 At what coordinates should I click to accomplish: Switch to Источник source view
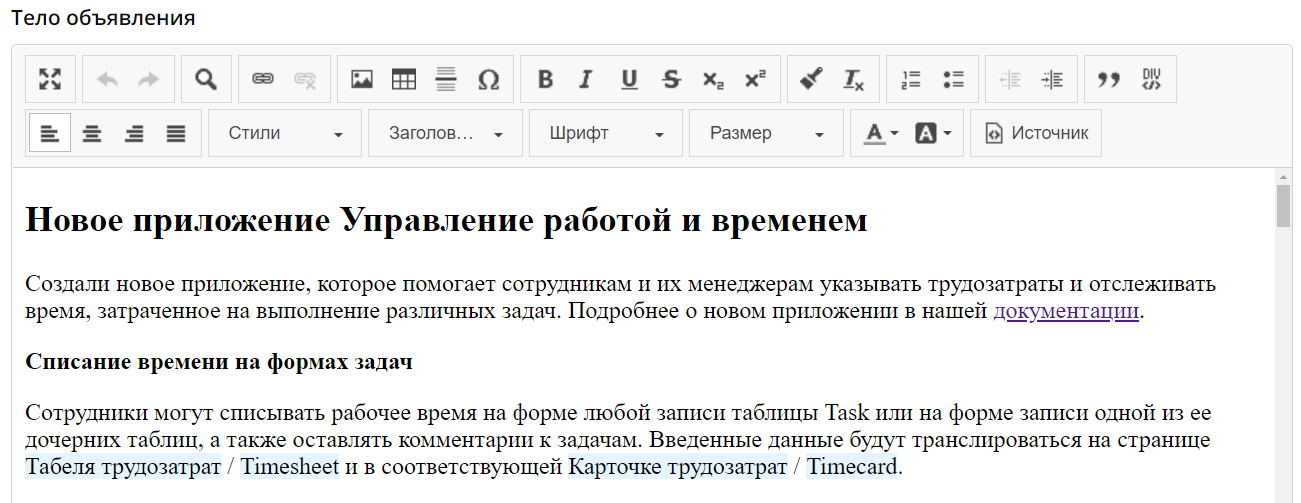(x=1037, y=134)
